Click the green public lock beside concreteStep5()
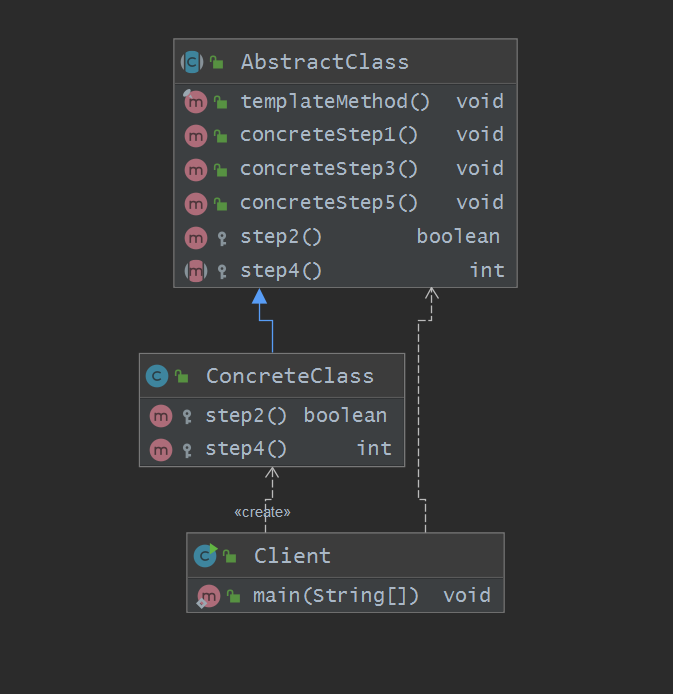 click(221, 203)
